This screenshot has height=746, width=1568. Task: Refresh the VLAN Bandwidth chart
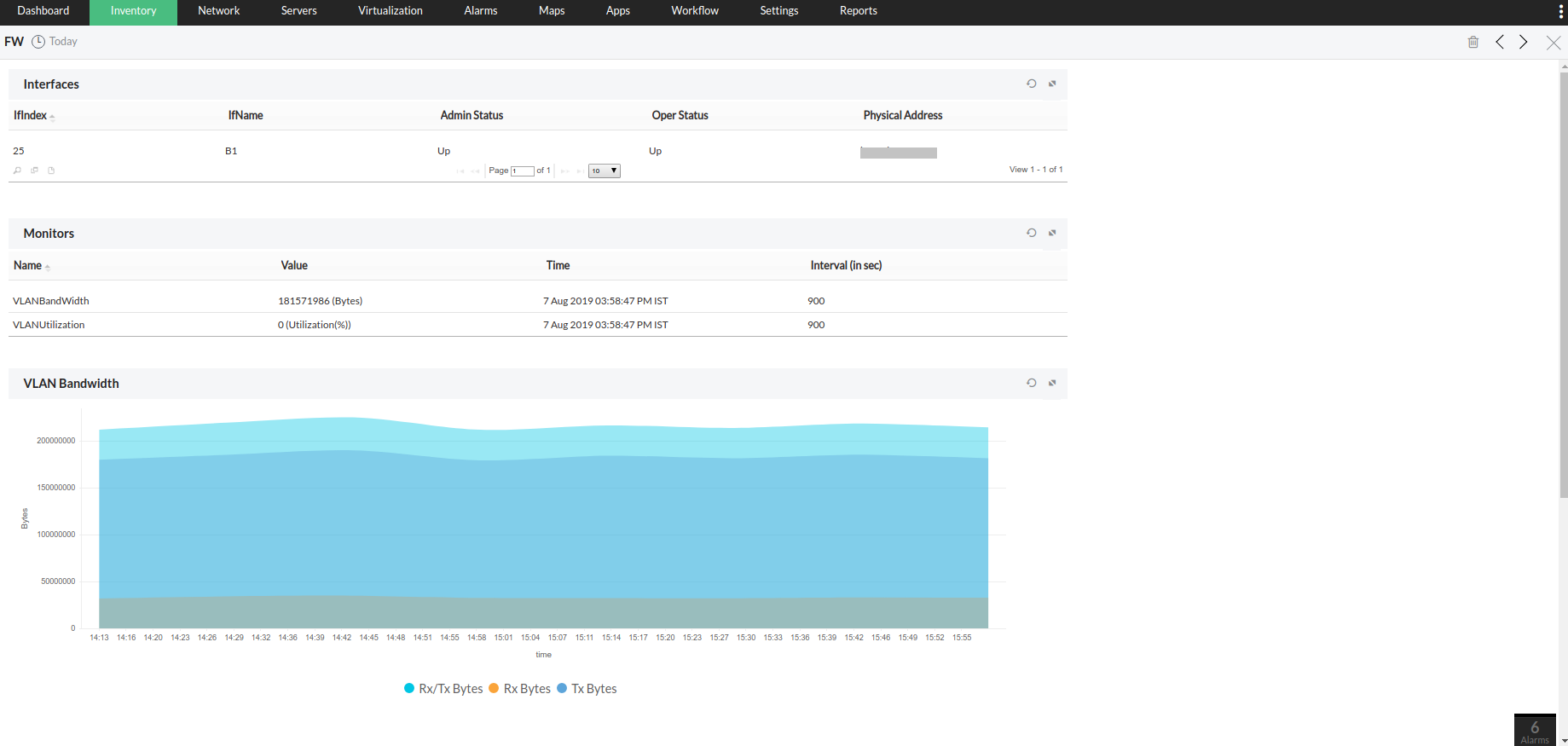(1031, 383)
